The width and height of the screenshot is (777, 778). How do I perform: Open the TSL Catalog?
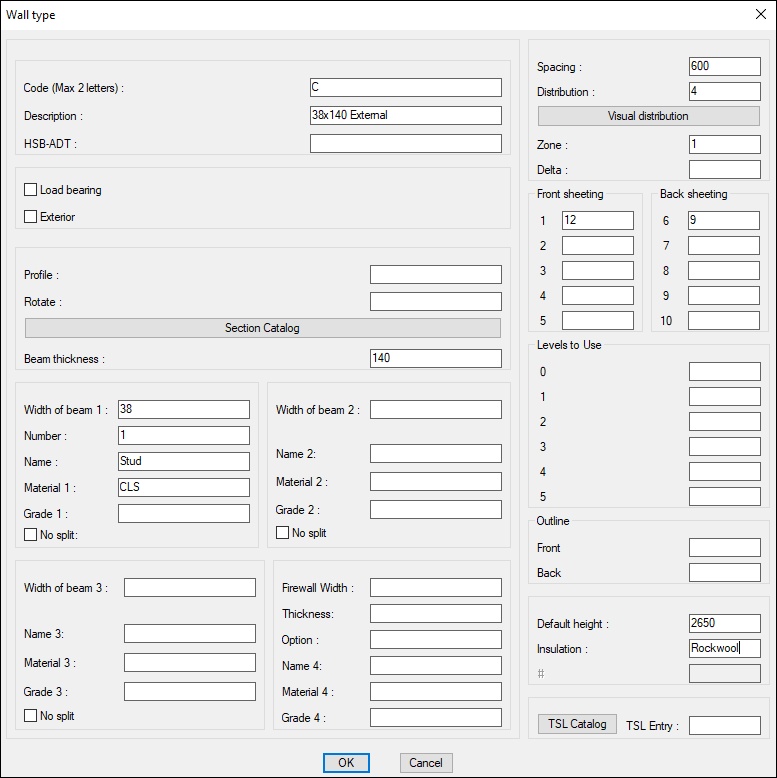click(577, 724)
